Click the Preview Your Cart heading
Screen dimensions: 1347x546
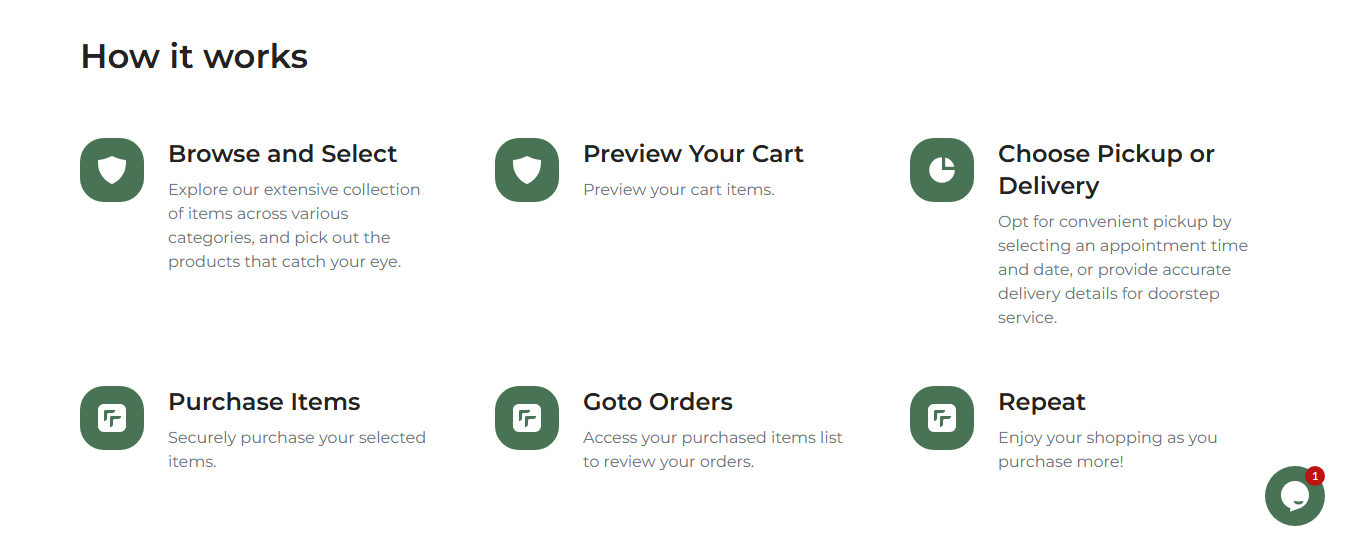693,154
